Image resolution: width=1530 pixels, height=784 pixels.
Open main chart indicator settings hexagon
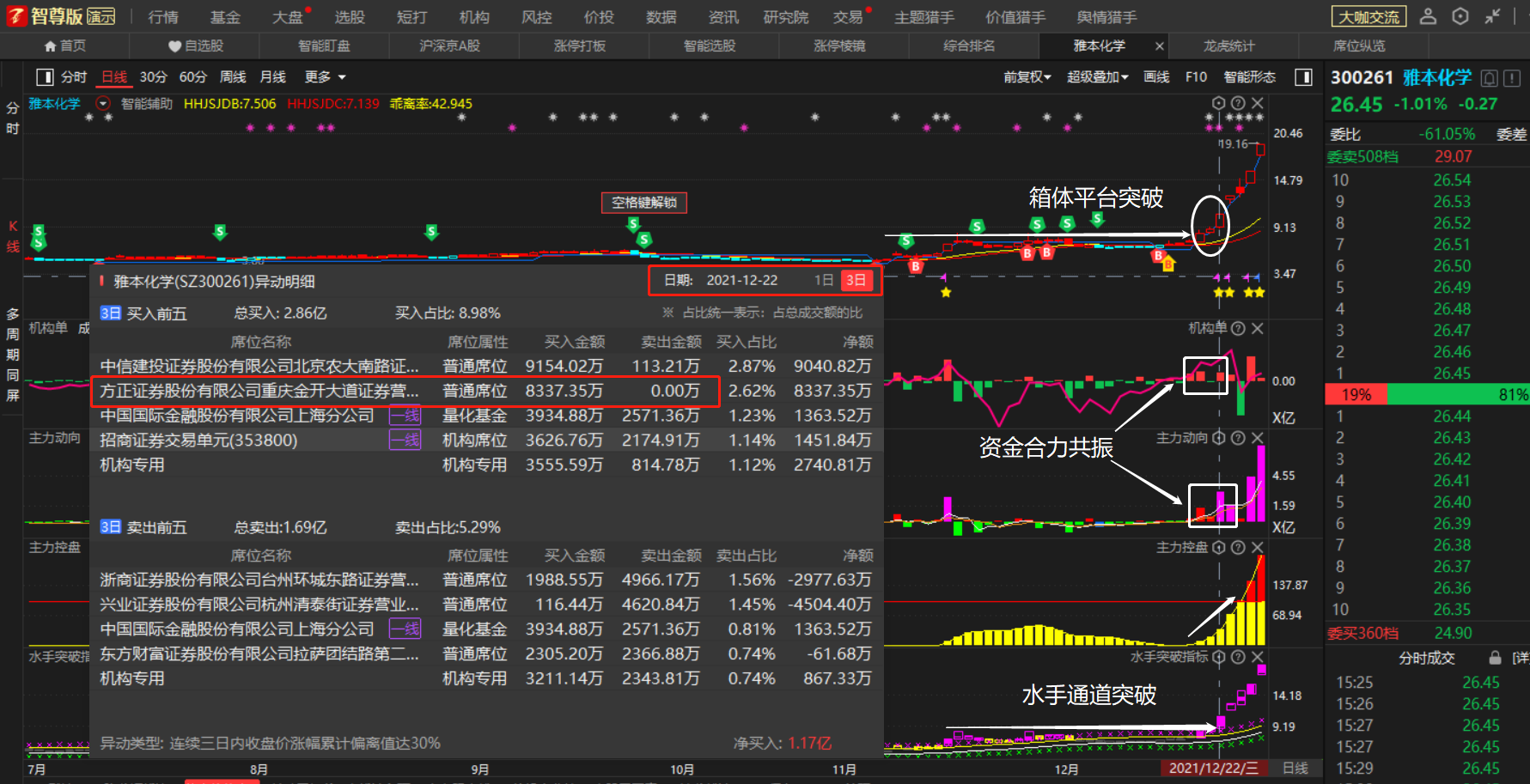tap(1218, 103)
